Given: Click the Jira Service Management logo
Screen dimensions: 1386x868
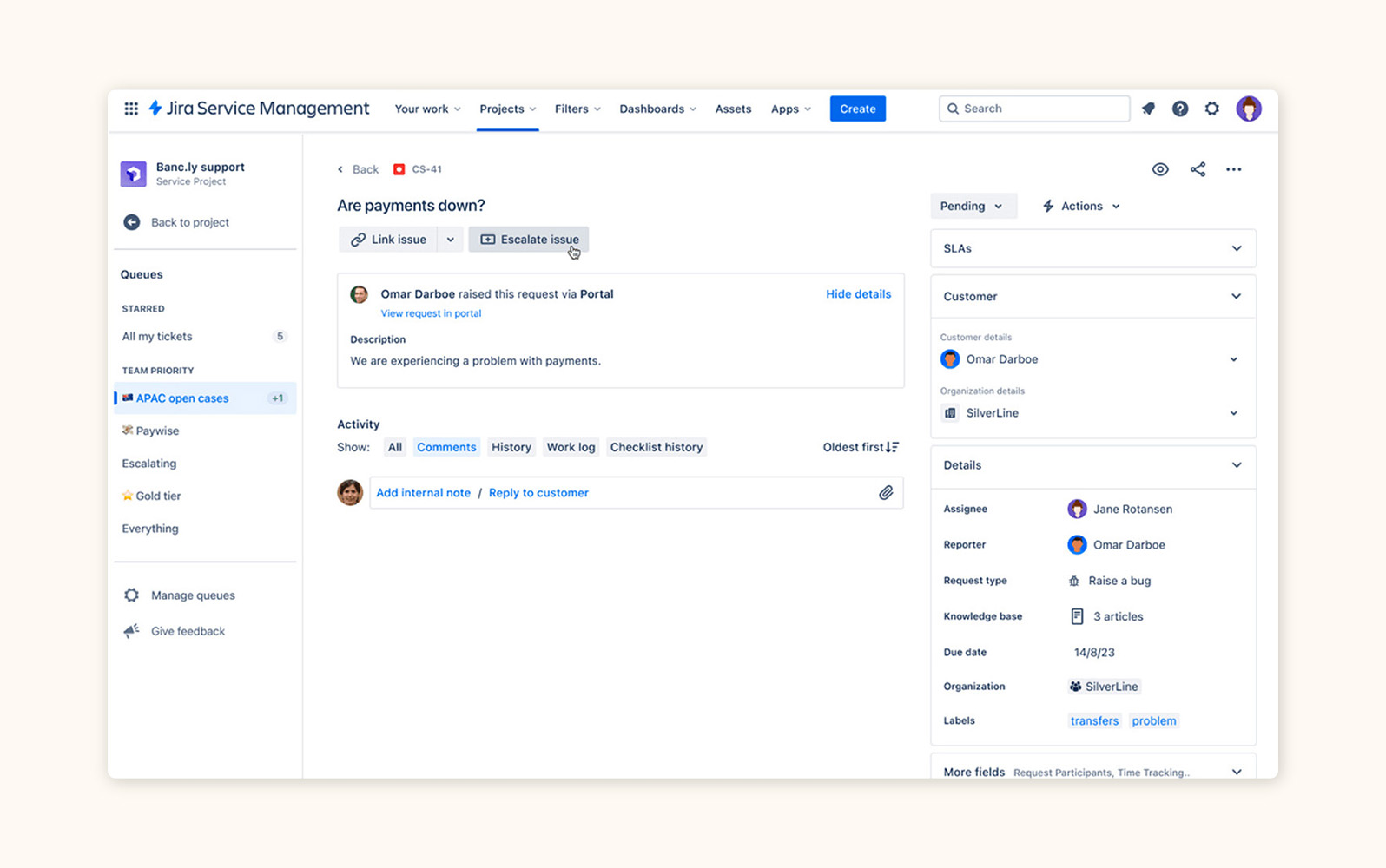Looking at the screenshot, I should 259,108.
